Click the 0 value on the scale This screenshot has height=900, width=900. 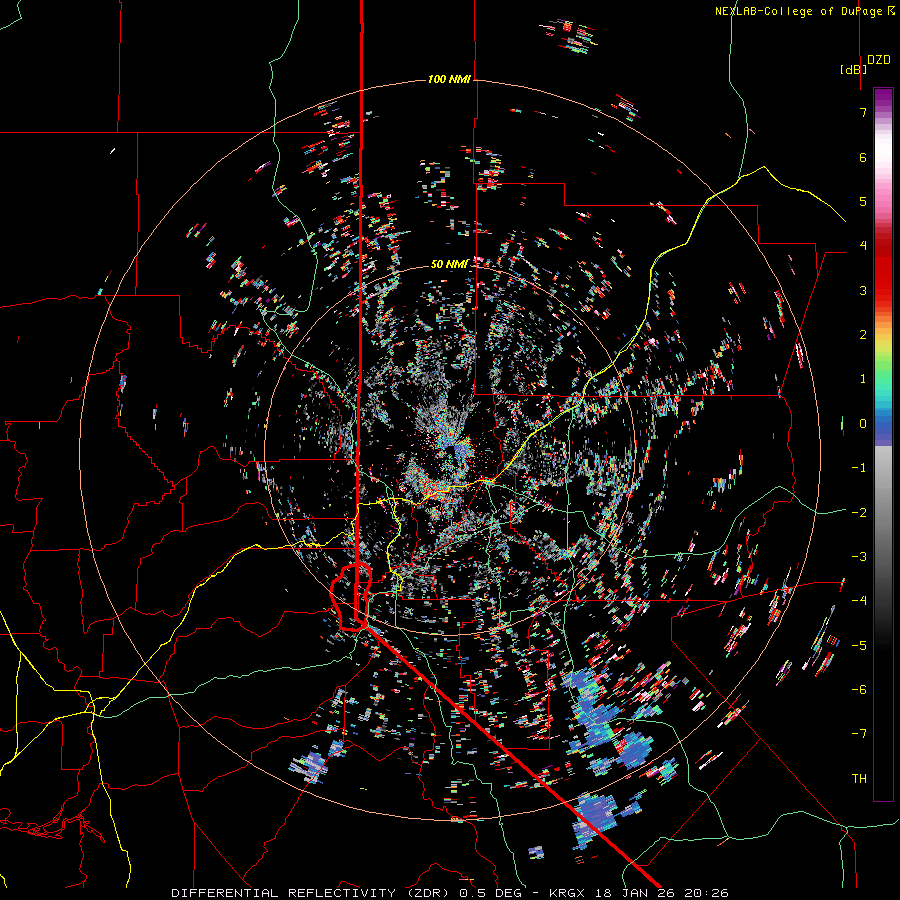click(863, 424)
